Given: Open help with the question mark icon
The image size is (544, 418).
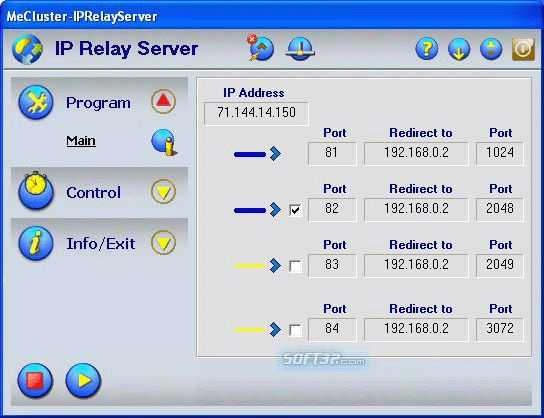Looking at the screenshot, I should [427, 49].
